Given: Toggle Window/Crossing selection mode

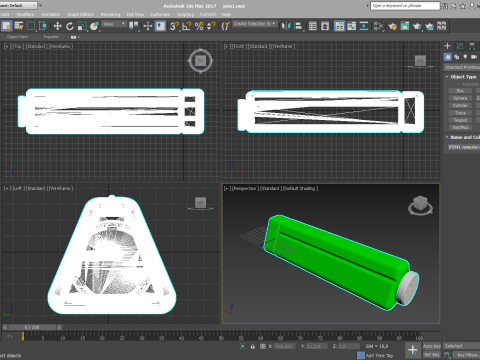Looking at the screenshot, I should coord(43,26).
